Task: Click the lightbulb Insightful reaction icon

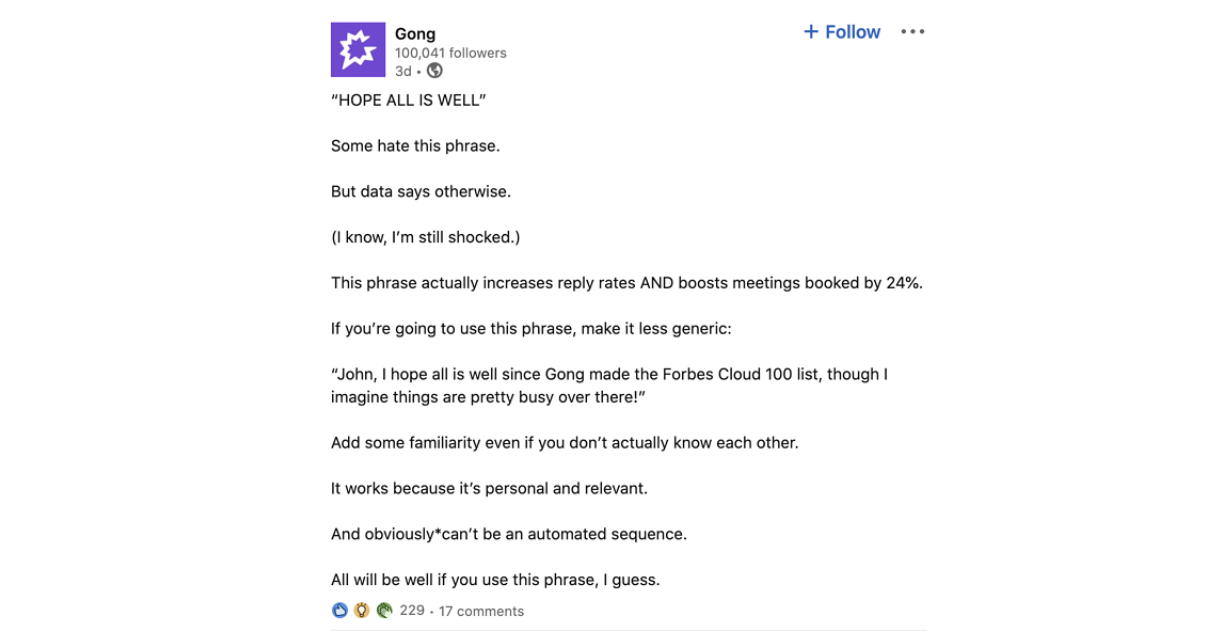Action: 362,610
